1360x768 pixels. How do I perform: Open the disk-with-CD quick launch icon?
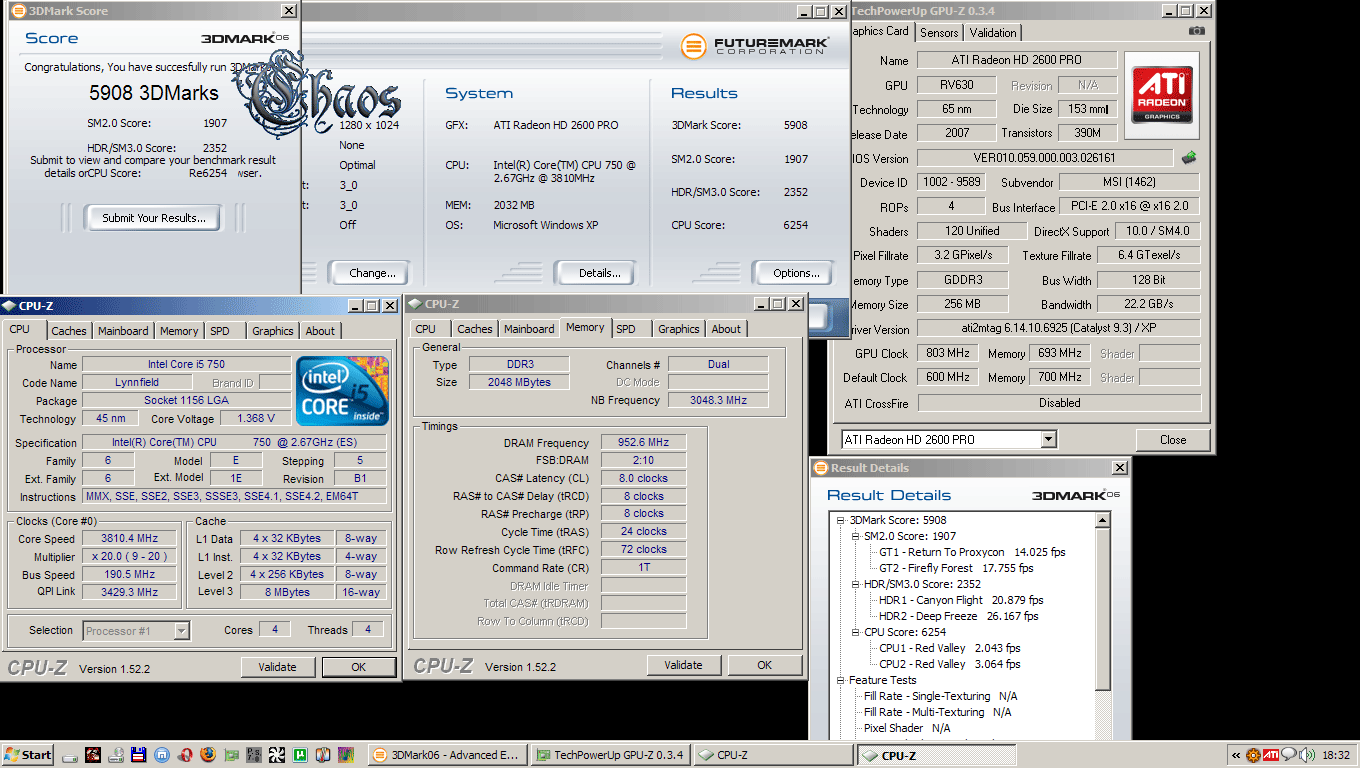click(x=115, y=755)
